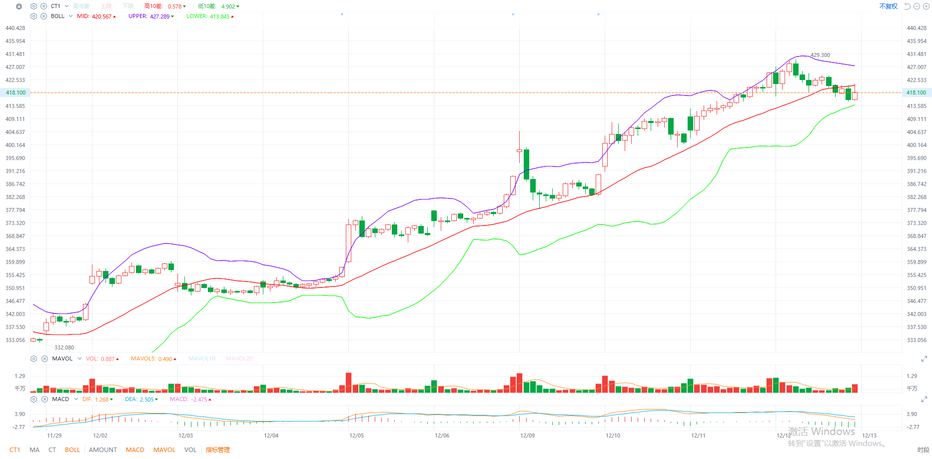
Task: Toggle the MAVOL5 line visibility
Action: (153, 359)
